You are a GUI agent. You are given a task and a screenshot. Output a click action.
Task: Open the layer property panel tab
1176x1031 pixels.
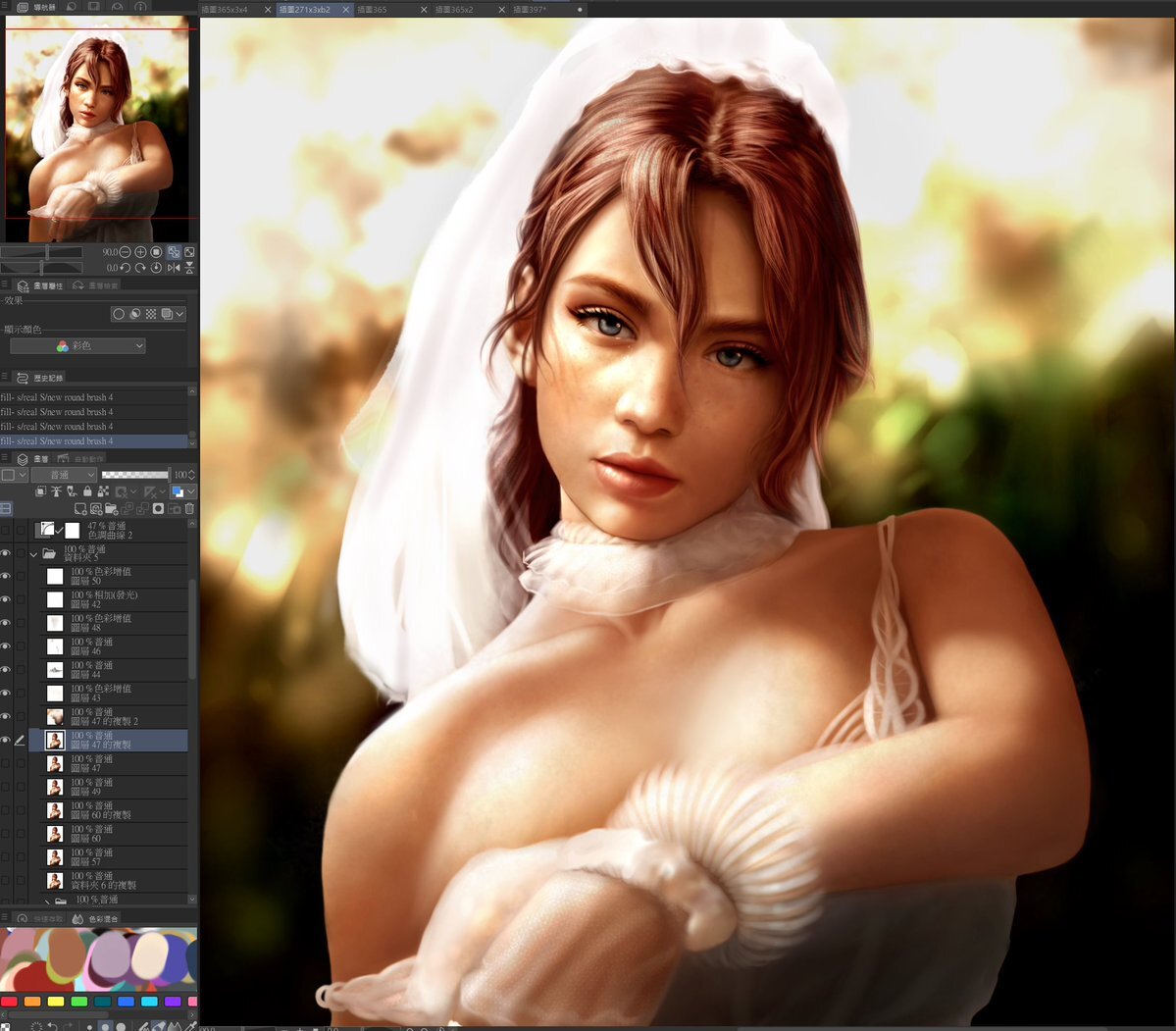[42, 285]
